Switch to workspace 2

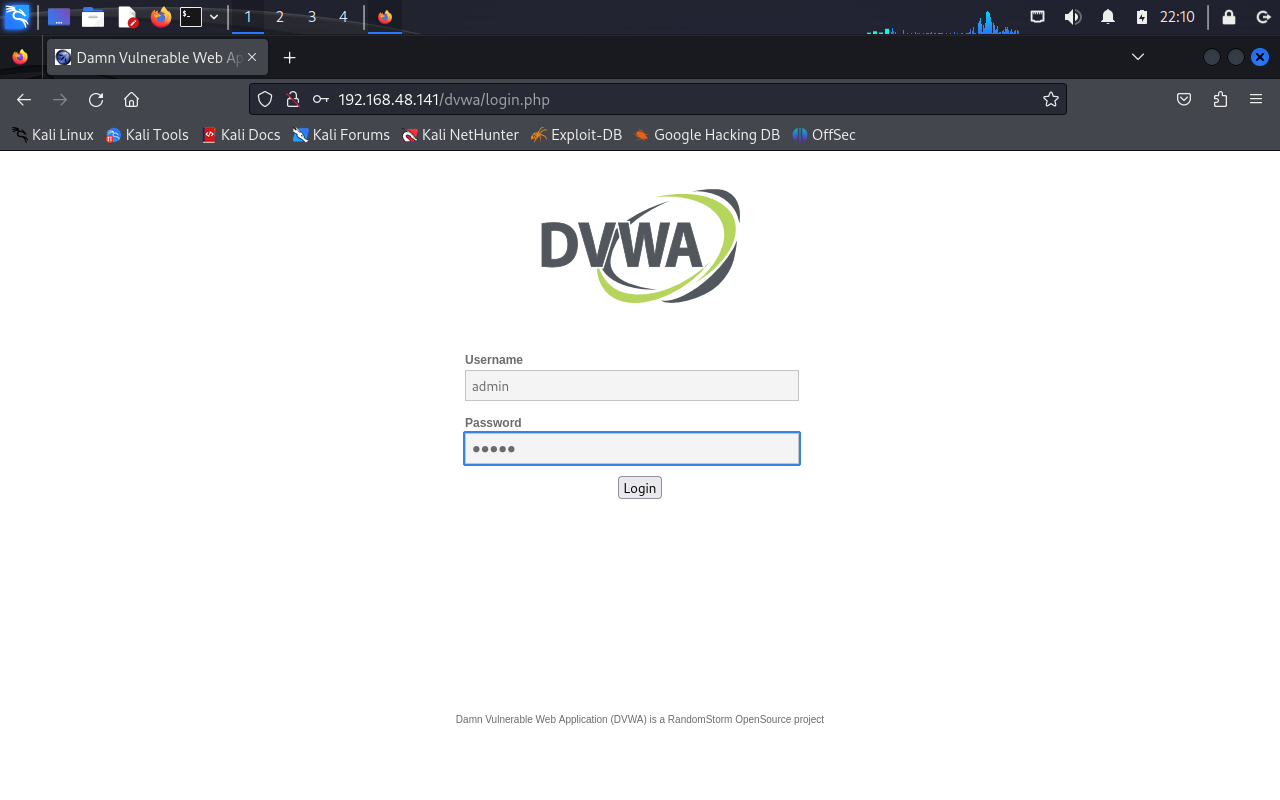(280, 17)
